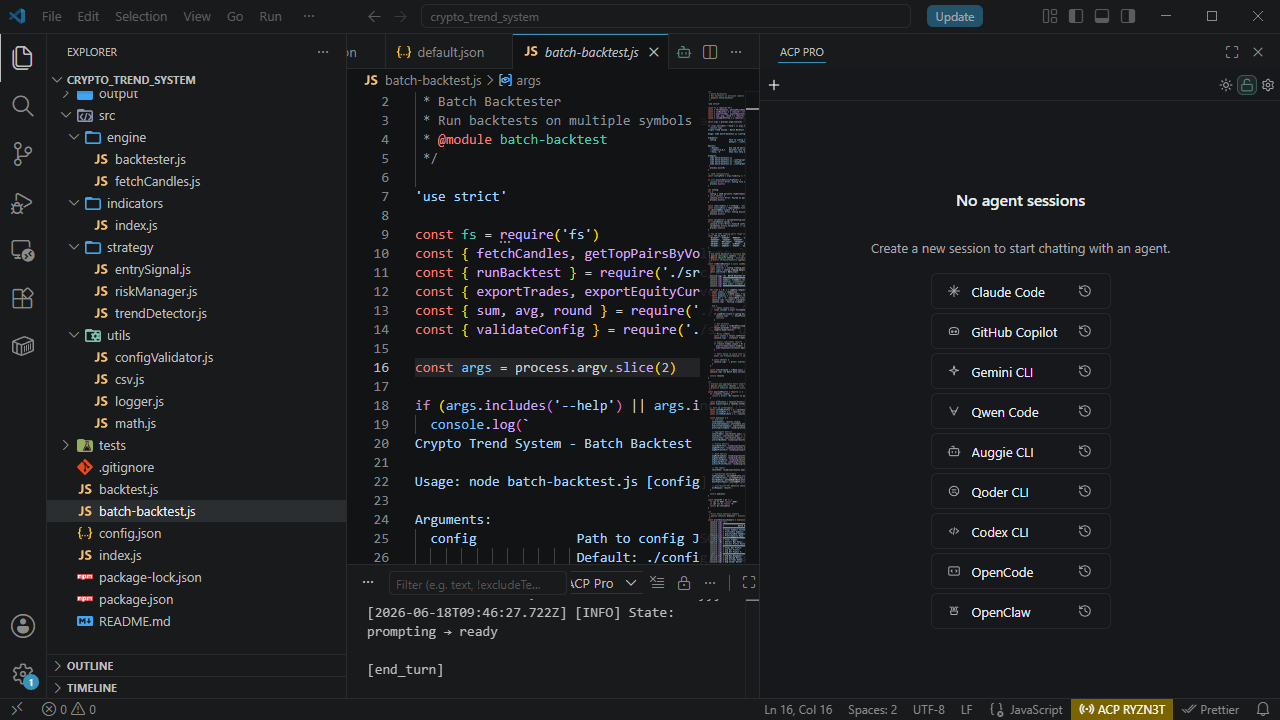Show OpenClaw session history

(x=1085, y=612)
